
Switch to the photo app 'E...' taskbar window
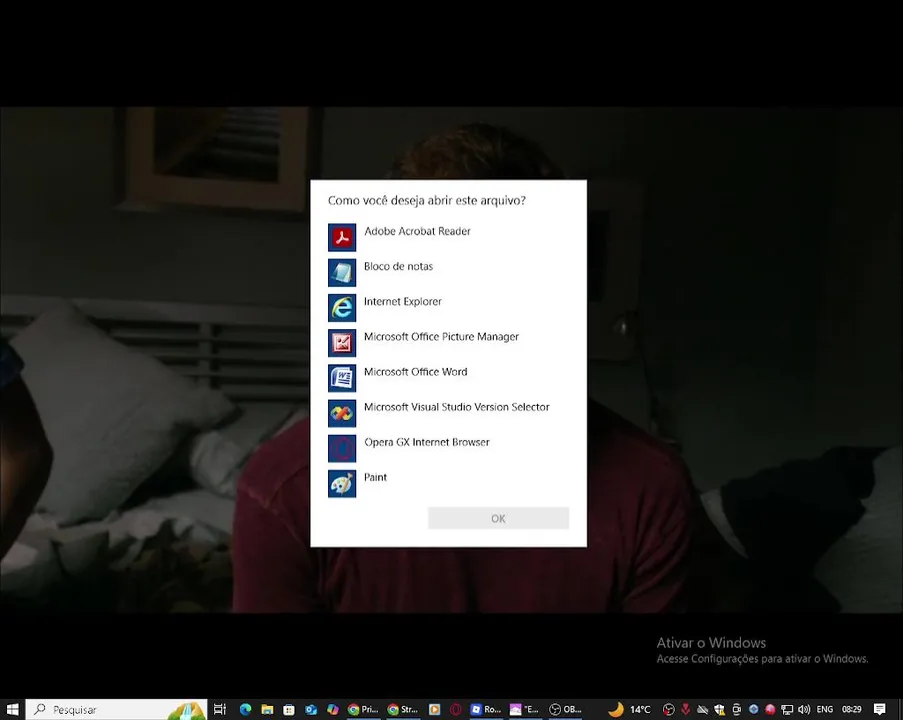click(525, 709)
